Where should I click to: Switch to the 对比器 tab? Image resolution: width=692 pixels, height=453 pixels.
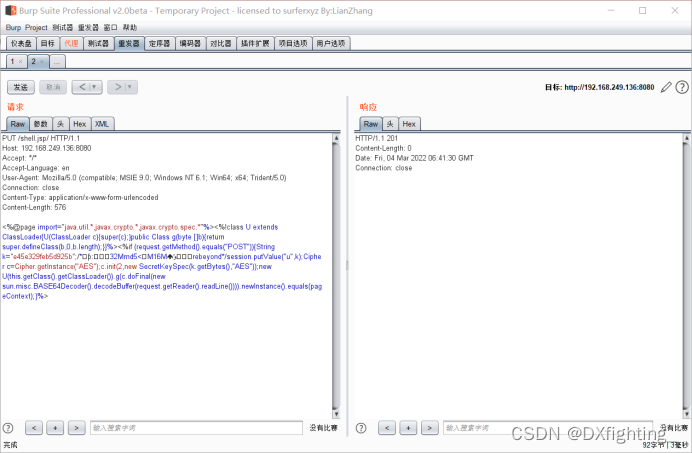(x=221, y=43)
